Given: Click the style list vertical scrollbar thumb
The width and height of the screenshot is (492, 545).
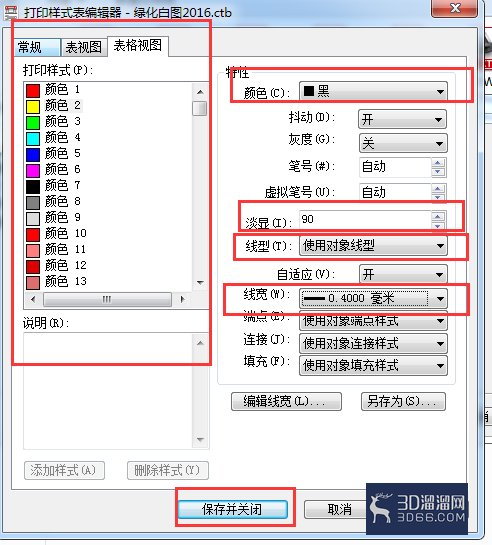Looking at the screenshot, I should [200, 108].
